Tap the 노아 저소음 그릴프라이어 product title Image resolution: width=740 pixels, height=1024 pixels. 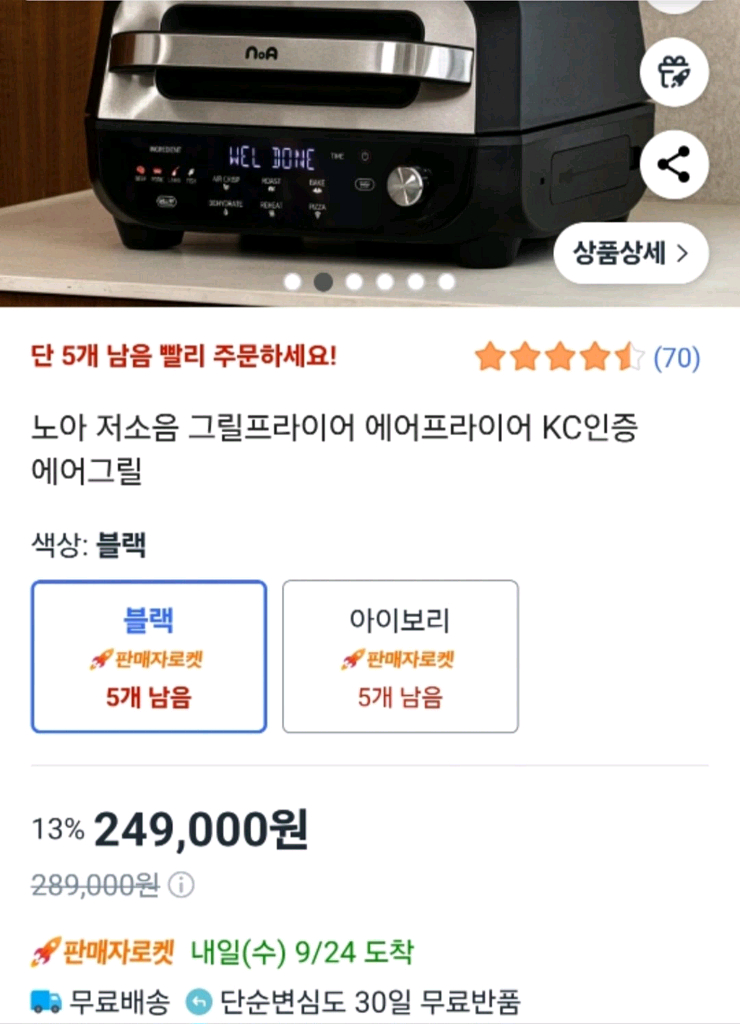pyautogui.click(x=335, y=449)
